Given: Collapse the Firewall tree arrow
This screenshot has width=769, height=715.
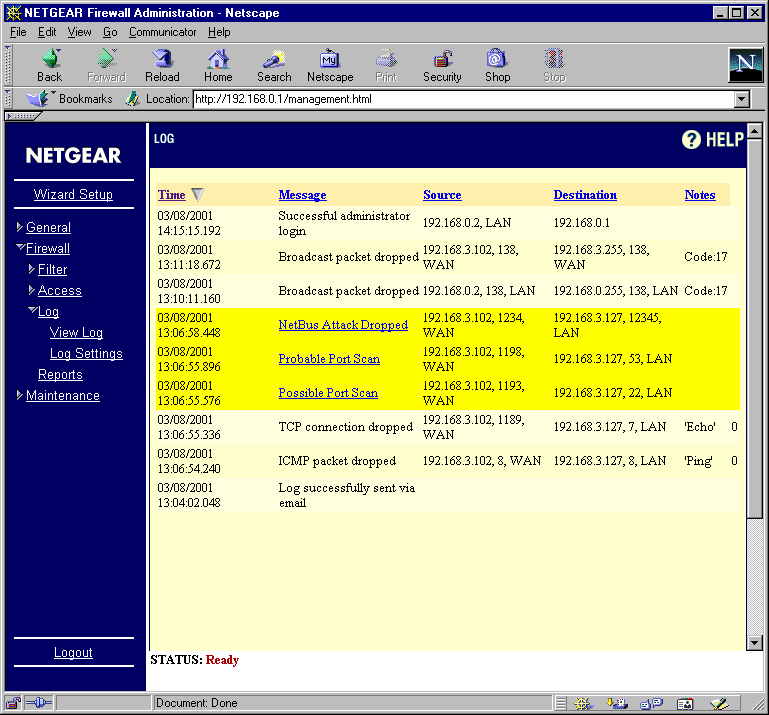Looking at the screenshot, I should click(21, 247).
